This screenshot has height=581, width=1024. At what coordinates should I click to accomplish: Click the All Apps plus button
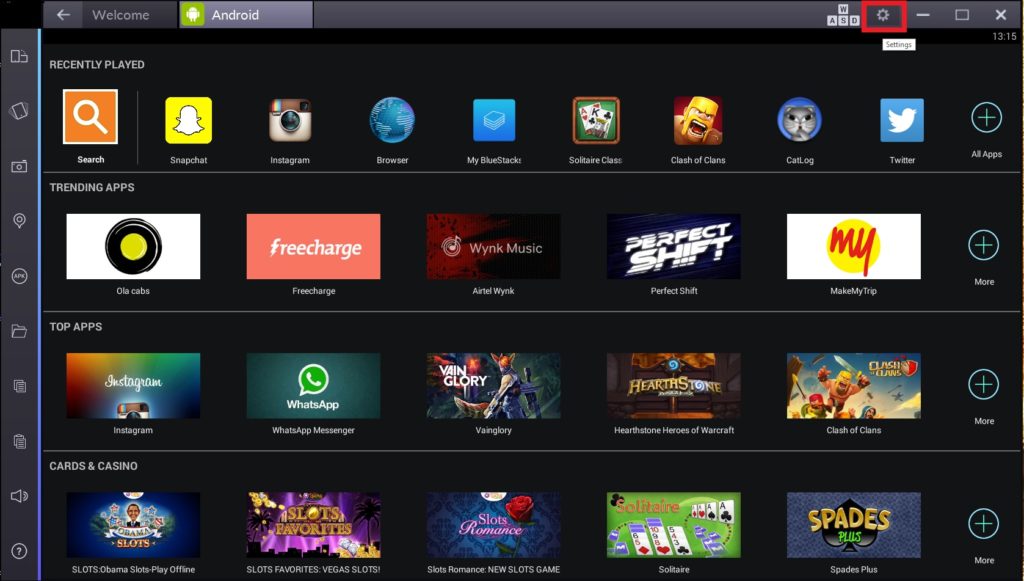986,118
